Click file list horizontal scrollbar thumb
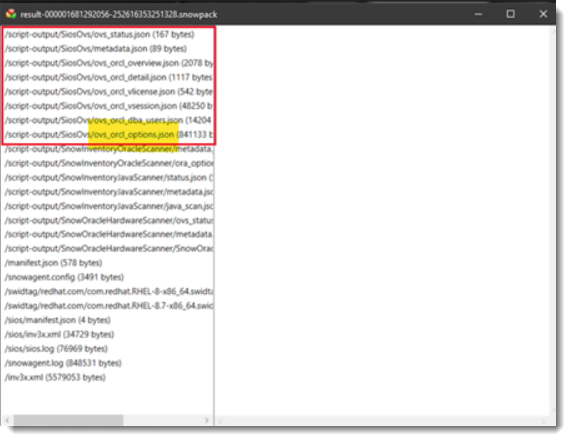 (68, 420)
